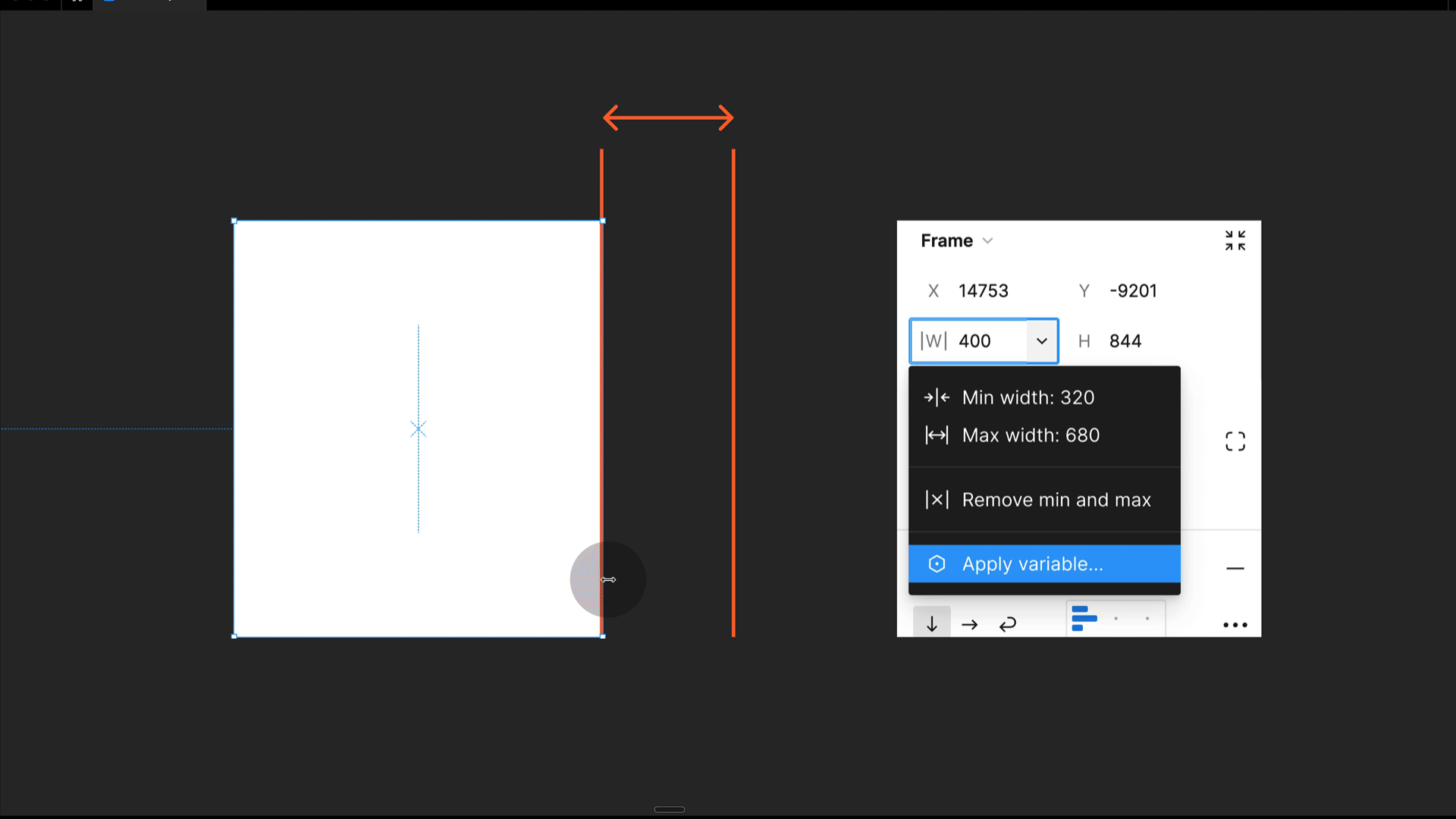The image size is (1456, 819).
Task: Expand the width field dropdown chevron
Action: pyautogui.click(x=1042, y=341)
